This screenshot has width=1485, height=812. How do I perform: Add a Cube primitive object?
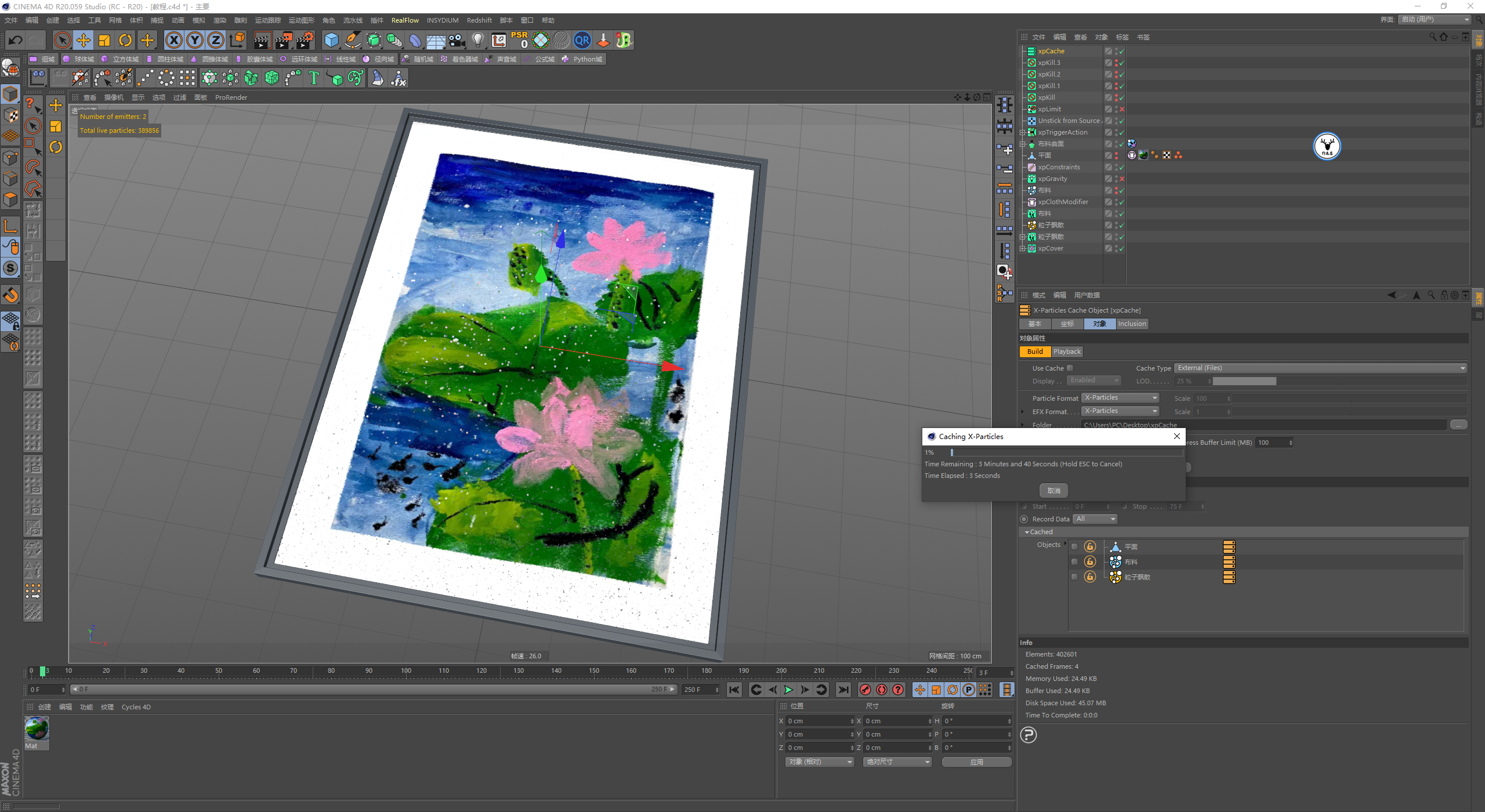331,40
